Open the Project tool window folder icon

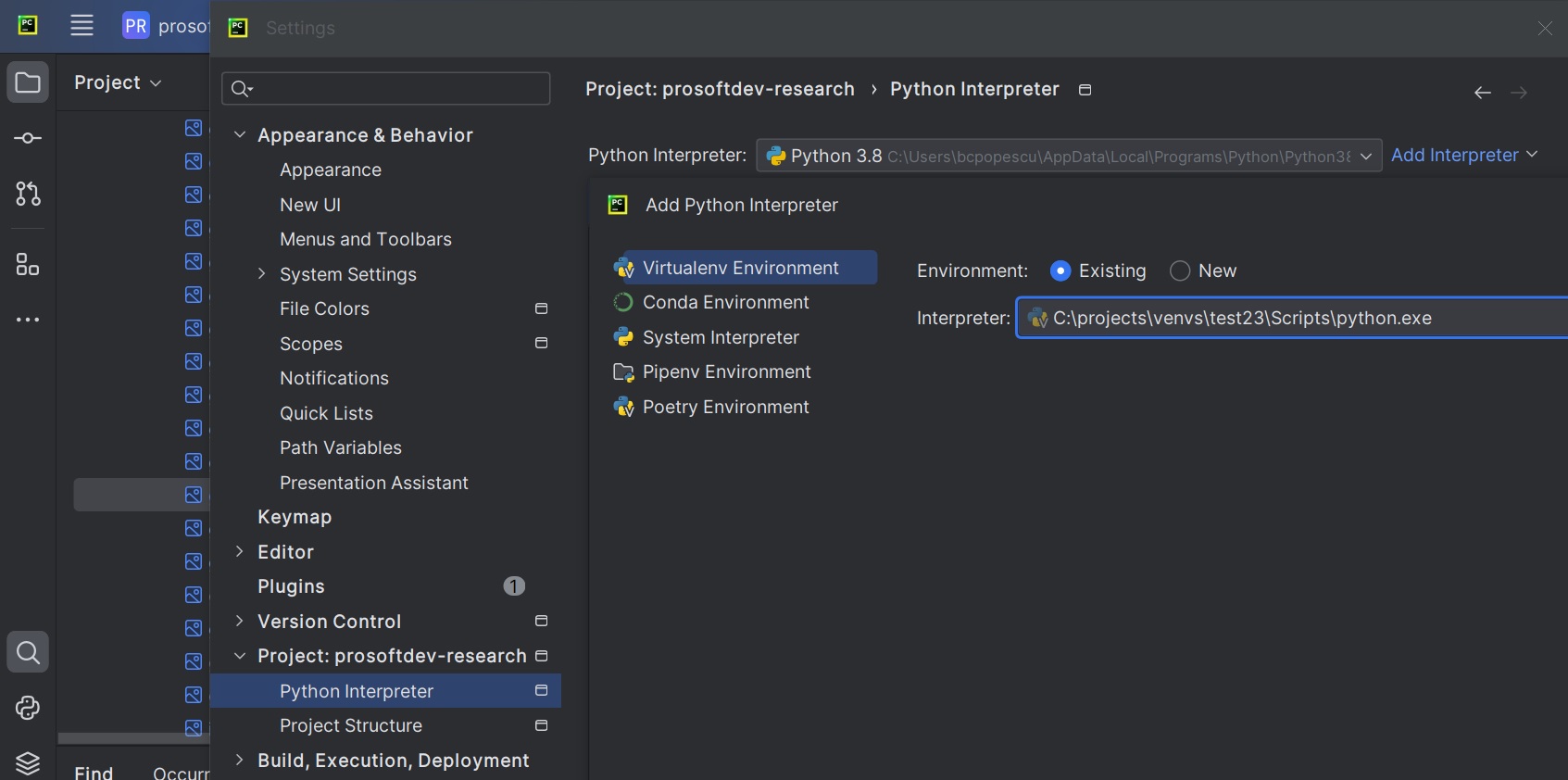coord(28,82)
